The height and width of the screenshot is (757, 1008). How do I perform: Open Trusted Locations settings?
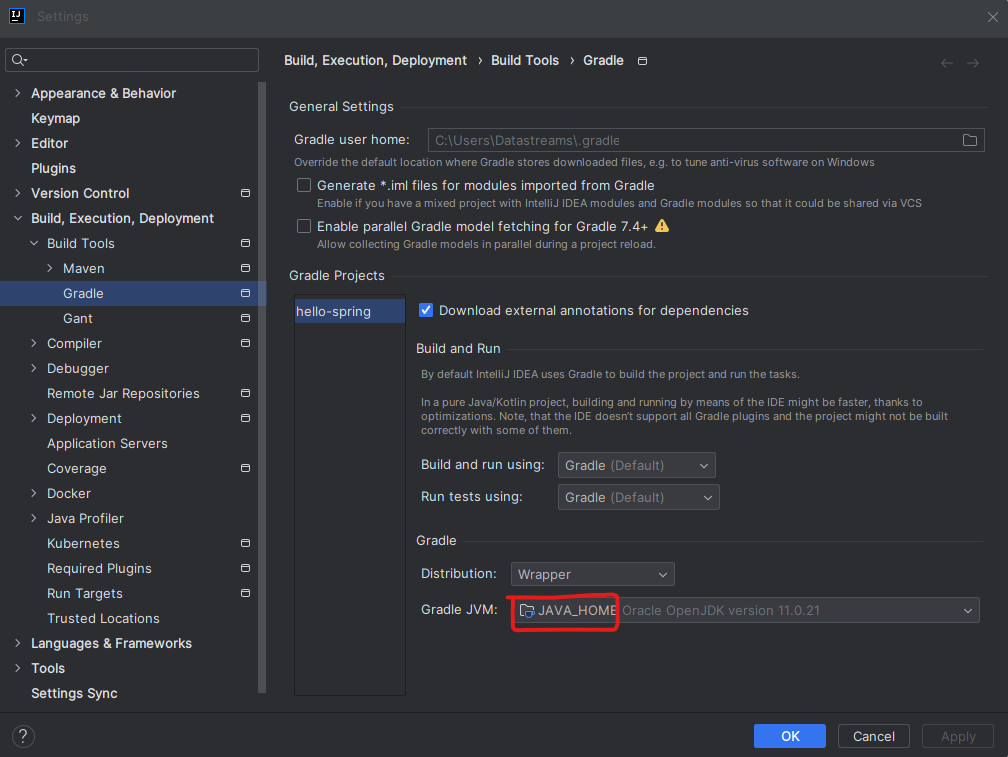[x=103, y=618]
